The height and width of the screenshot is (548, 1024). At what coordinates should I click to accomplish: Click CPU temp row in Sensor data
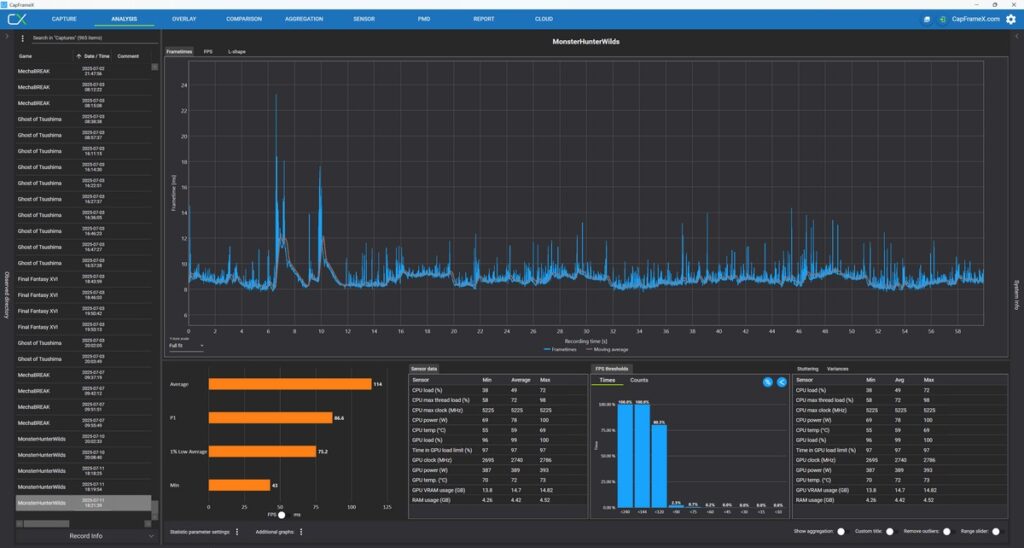pyautogui.click(x=498, y=430)
